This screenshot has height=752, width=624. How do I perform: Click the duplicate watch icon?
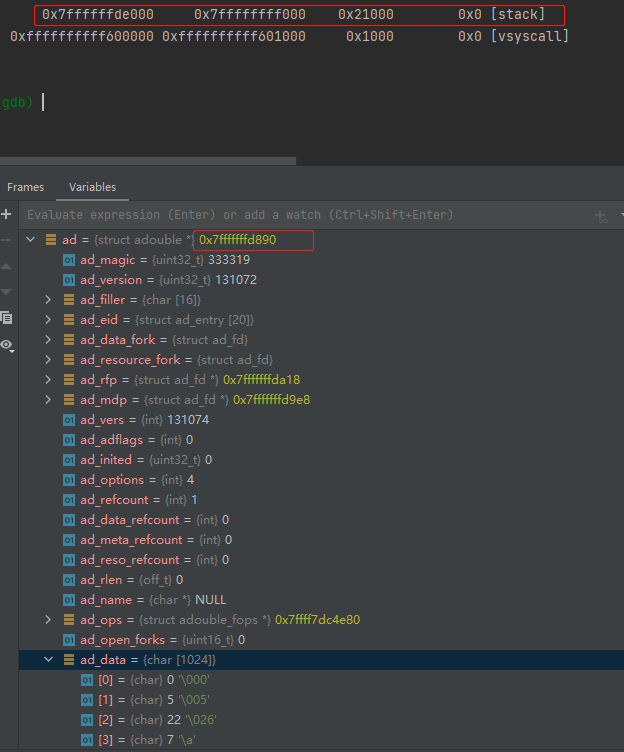6,317
